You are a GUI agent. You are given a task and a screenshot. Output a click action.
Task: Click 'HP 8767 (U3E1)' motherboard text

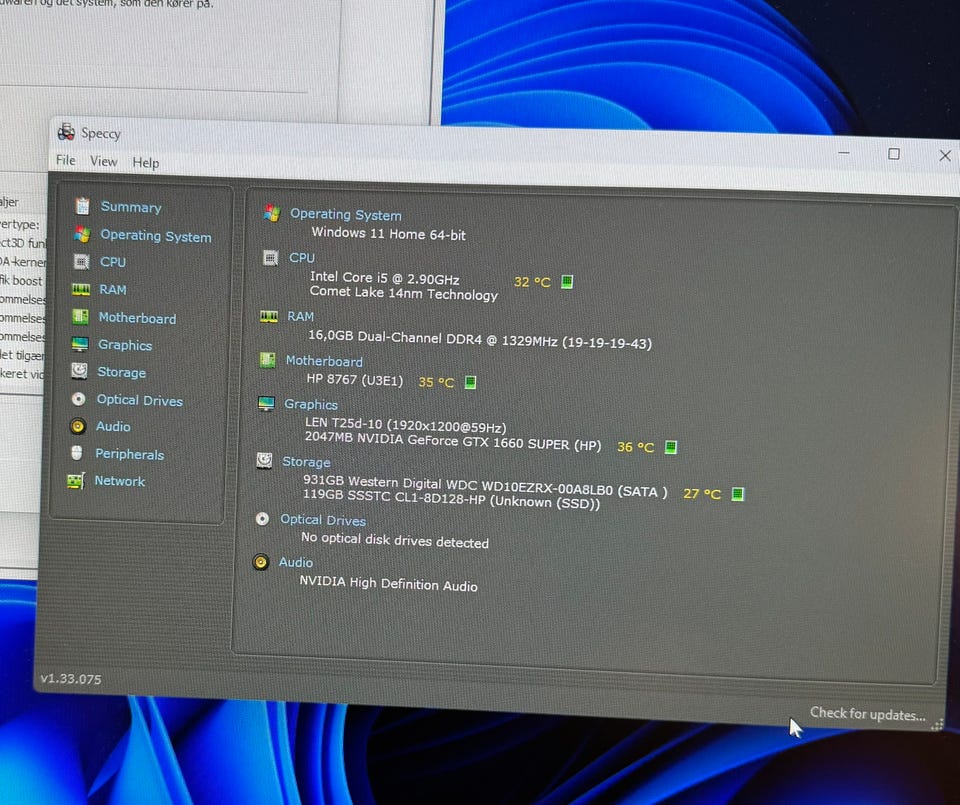coord(355,380)
